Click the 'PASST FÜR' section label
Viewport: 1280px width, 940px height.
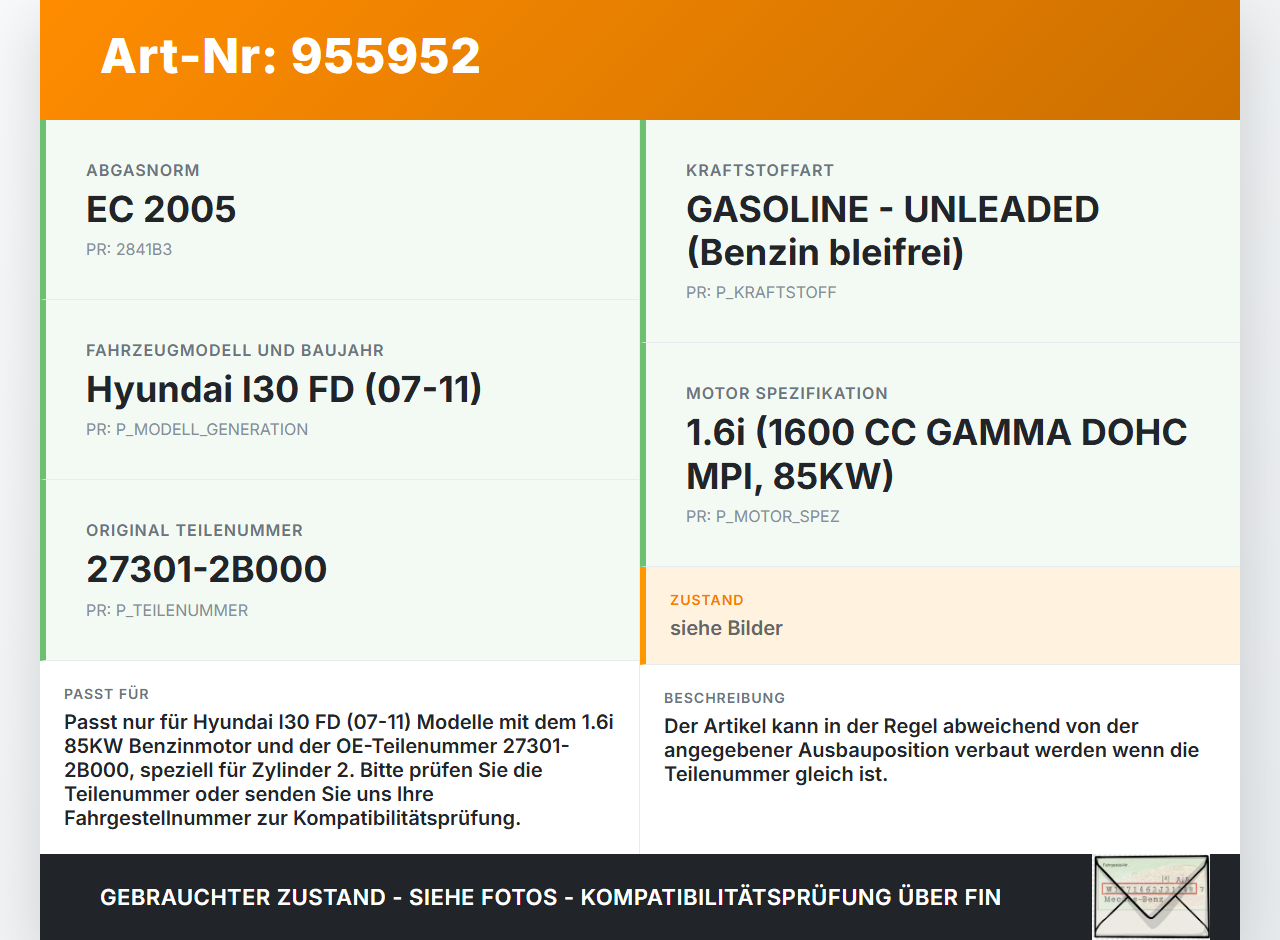point(107,694)
